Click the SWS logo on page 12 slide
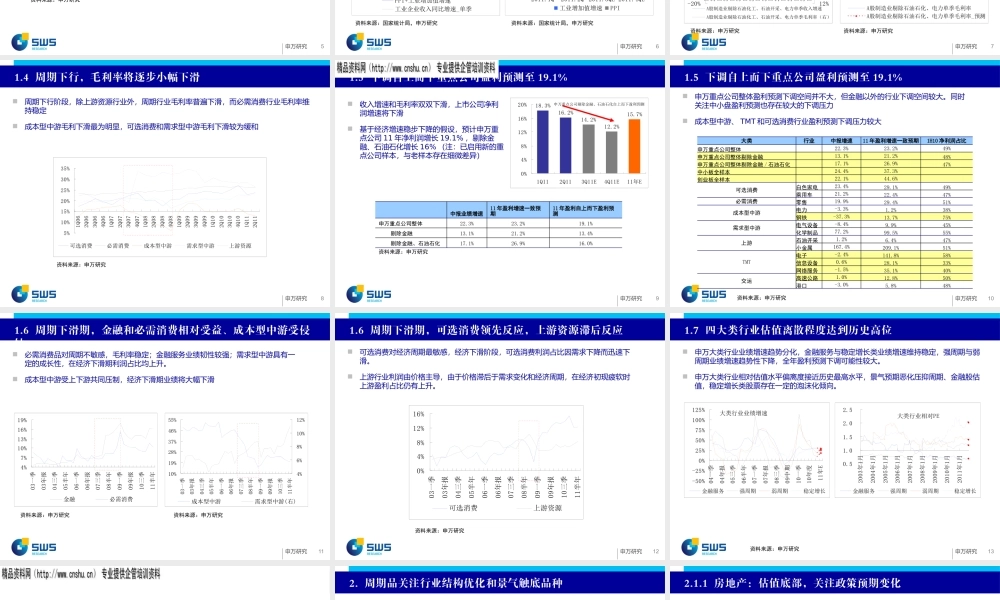Screen dimensions: 1000x600 [x=369, y=547]
